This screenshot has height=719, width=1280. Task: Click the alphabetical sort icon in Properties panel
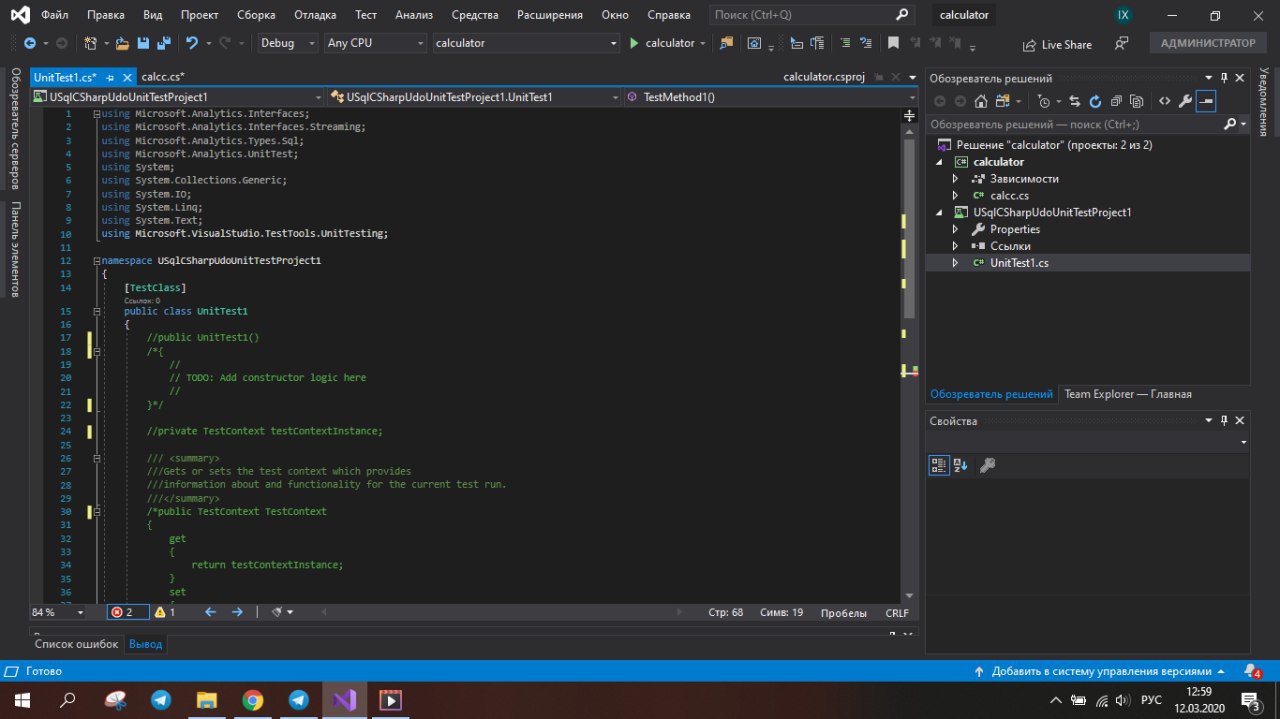tap(961, 465)
